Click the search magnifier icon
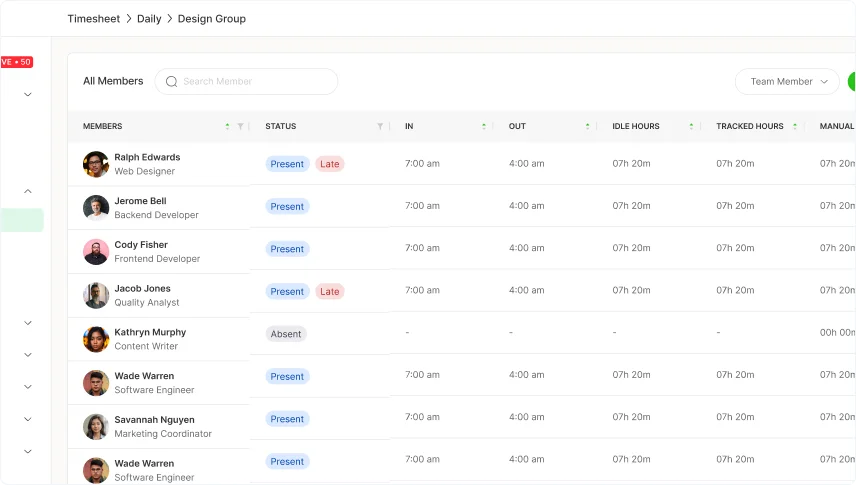 pyautogui.click(x=172, y=82)
